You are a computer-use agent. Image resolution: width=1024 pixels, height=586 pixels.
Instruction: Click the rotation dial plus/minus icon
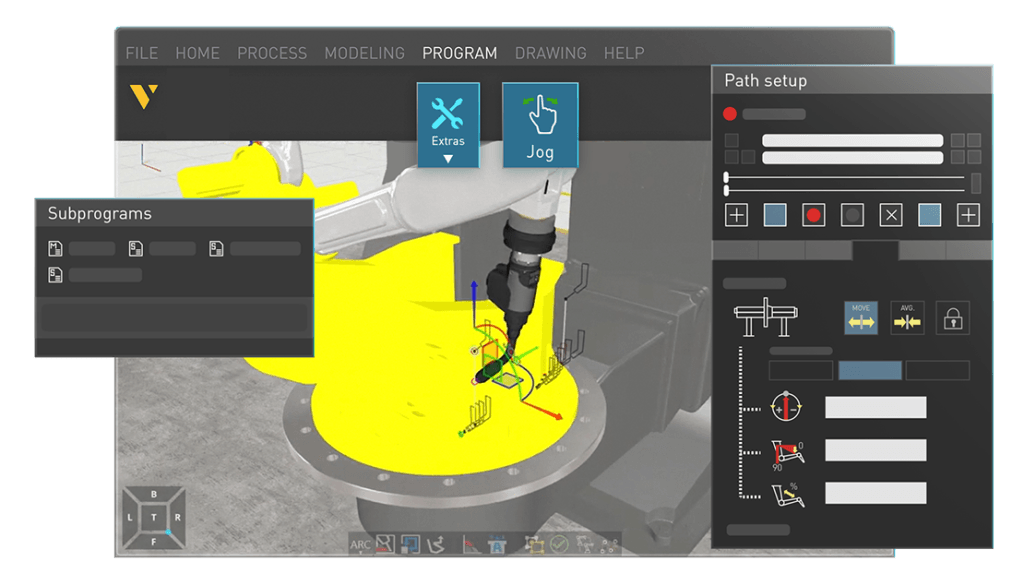coord(786,407)
